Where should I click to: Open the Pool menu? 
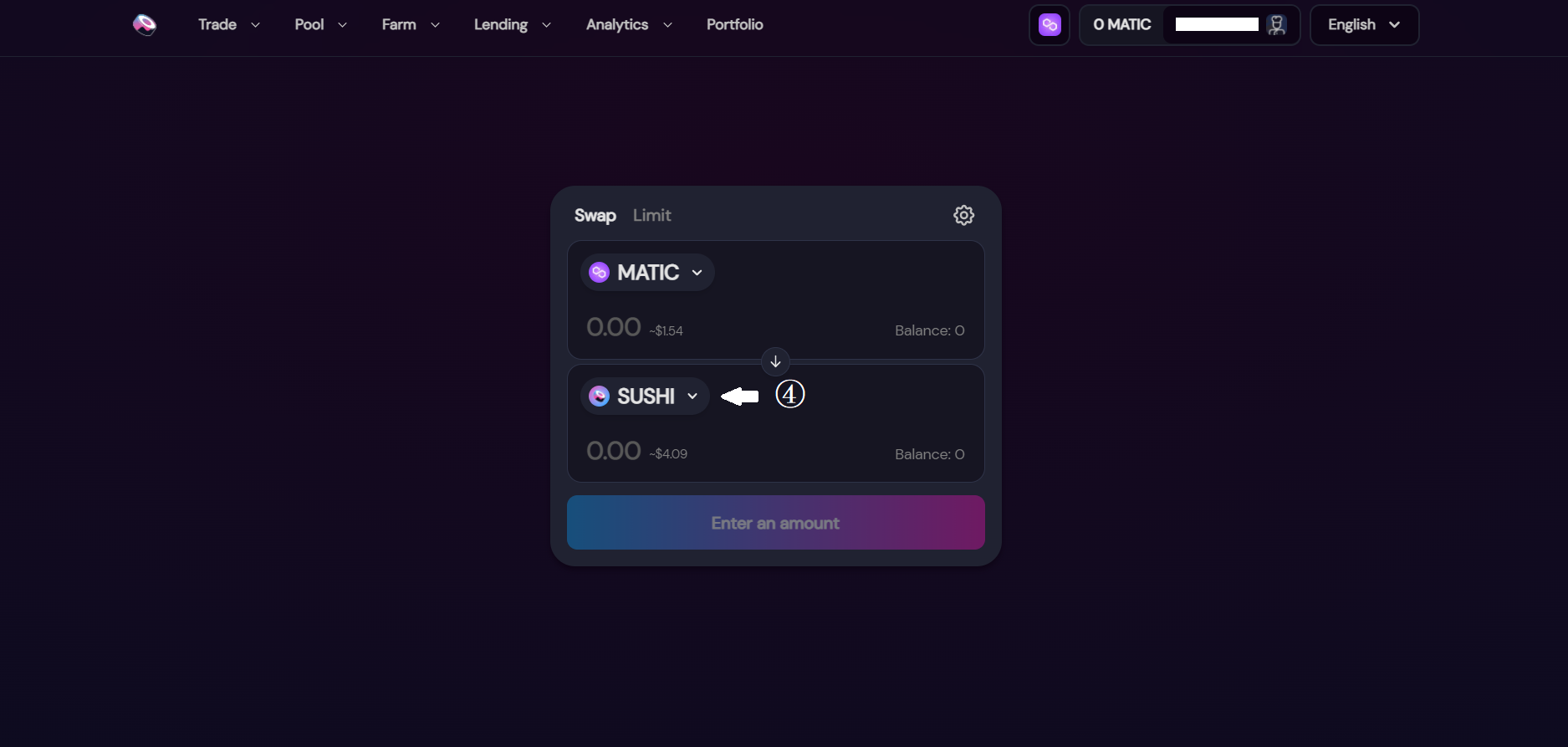click(321, 25)
